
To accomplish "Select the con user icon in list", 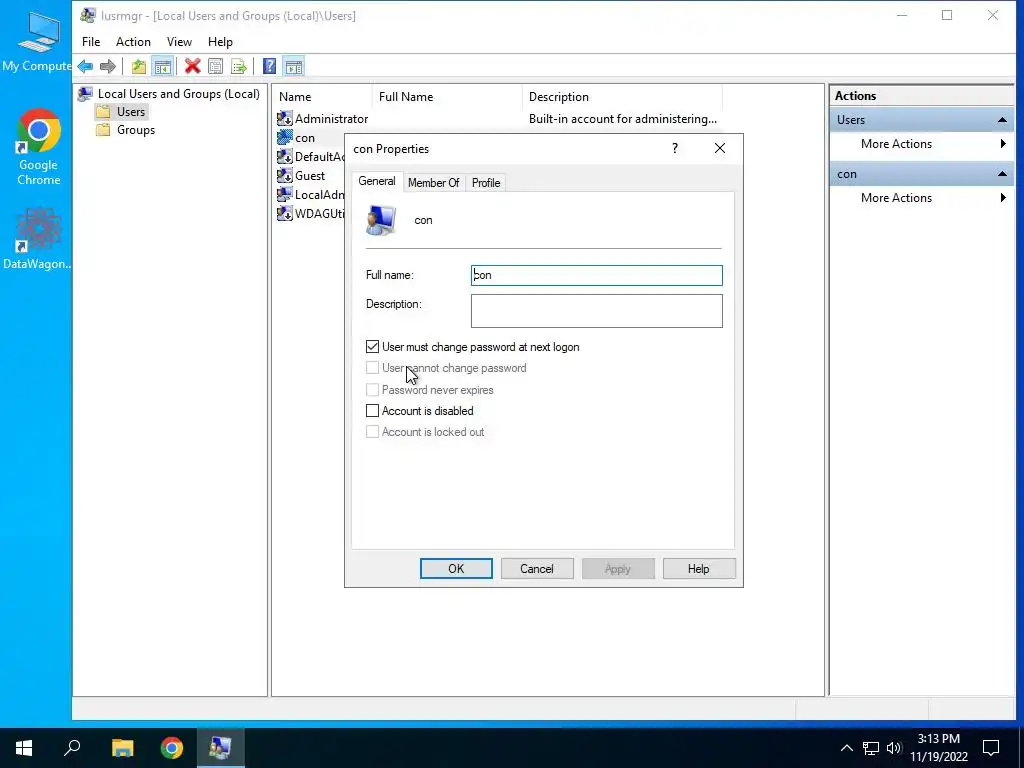I will [x=285, y=137].
